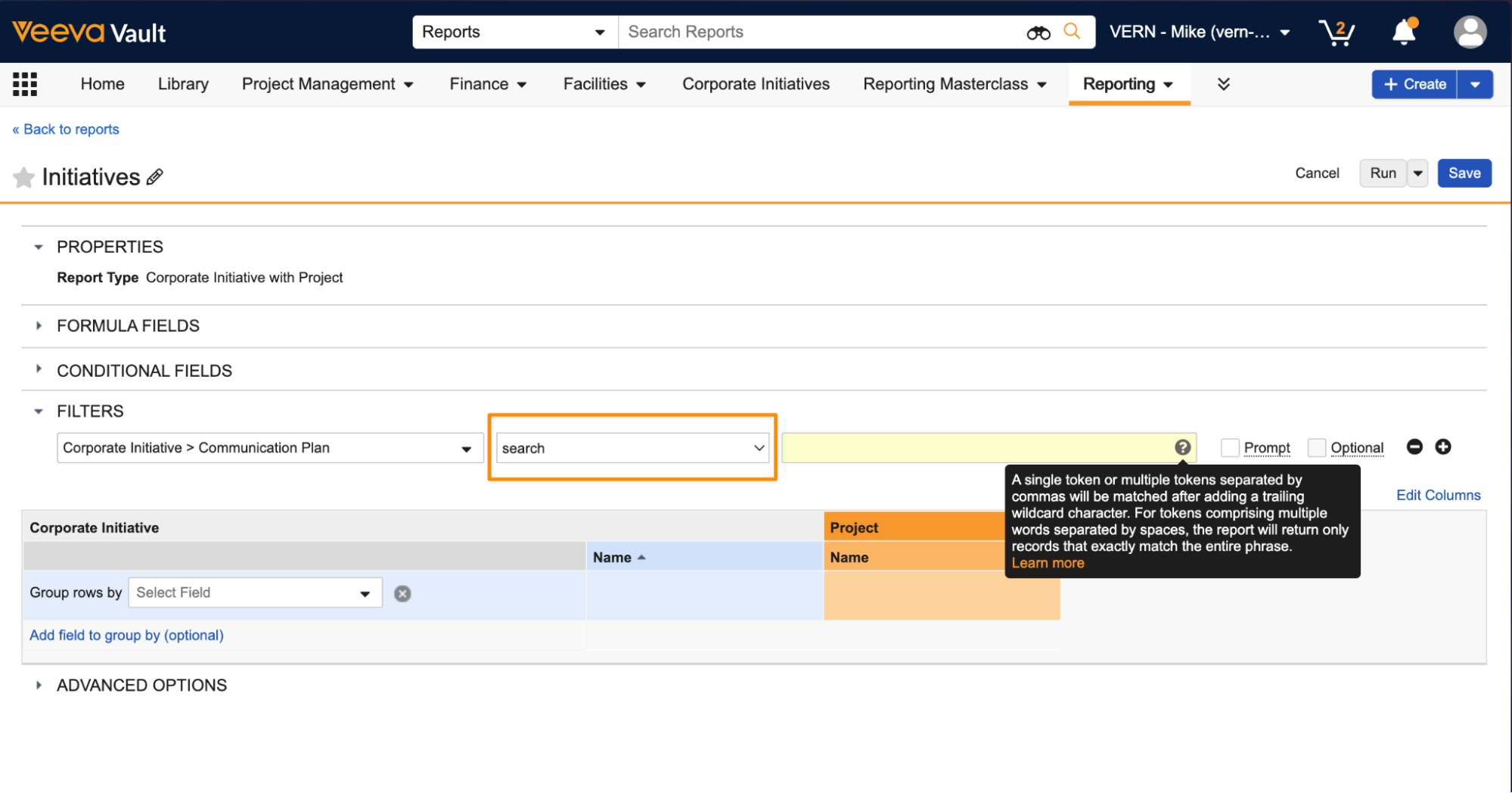Open the shopping cart with 2 items
Image resolution: width=1512 pixels, height=793 pixels.
point(1337,32)
